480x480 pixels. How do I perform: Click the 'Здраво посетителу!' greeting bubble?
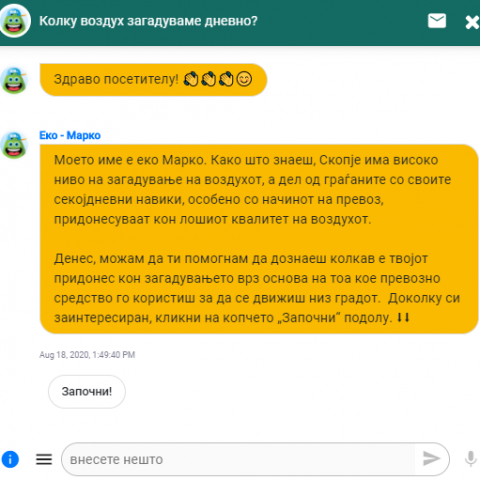pyautogui.click(x=153, y=80)
